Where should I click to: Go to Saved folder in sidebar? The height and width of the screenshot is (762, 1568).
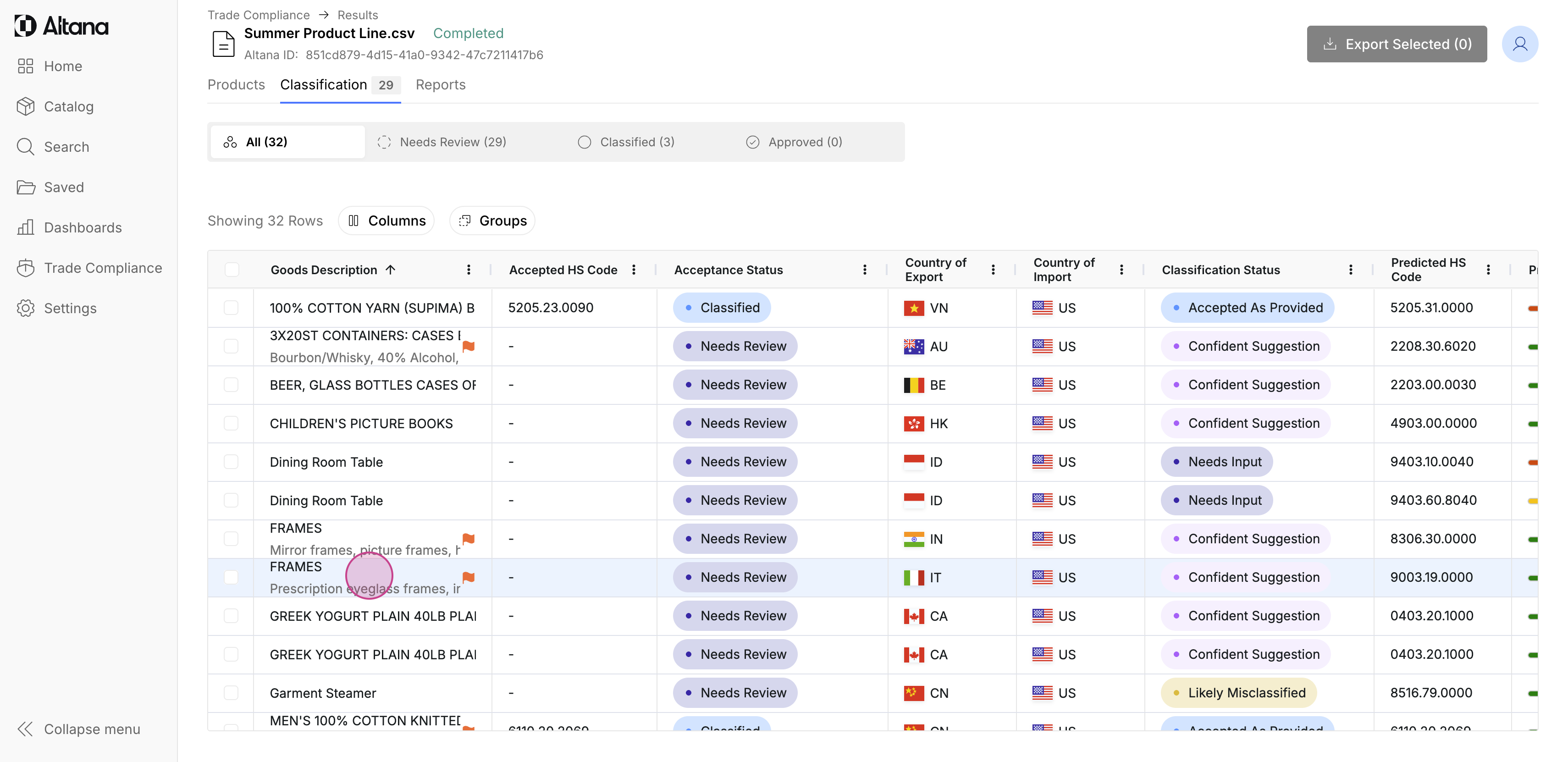[63, 188]
